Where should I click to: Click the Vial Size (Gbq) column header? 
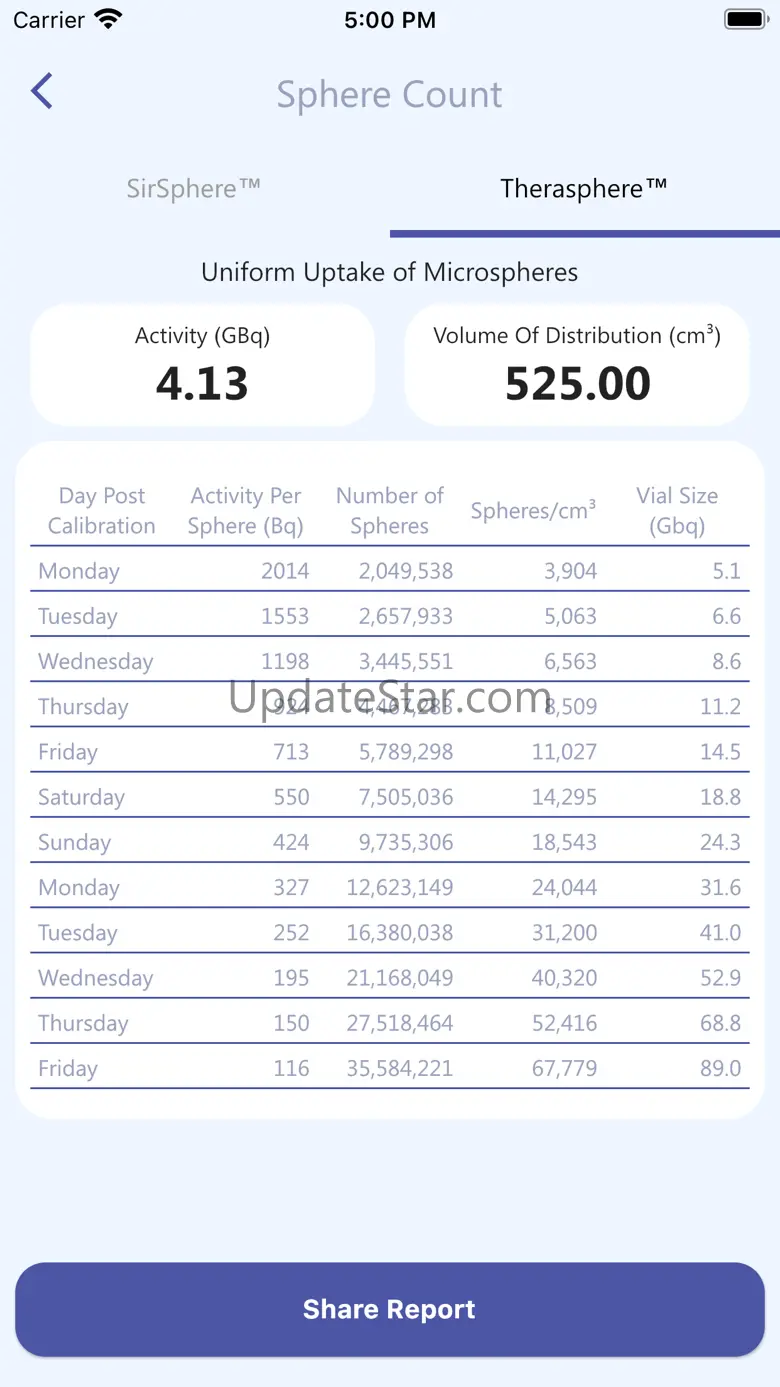(677, 511)
